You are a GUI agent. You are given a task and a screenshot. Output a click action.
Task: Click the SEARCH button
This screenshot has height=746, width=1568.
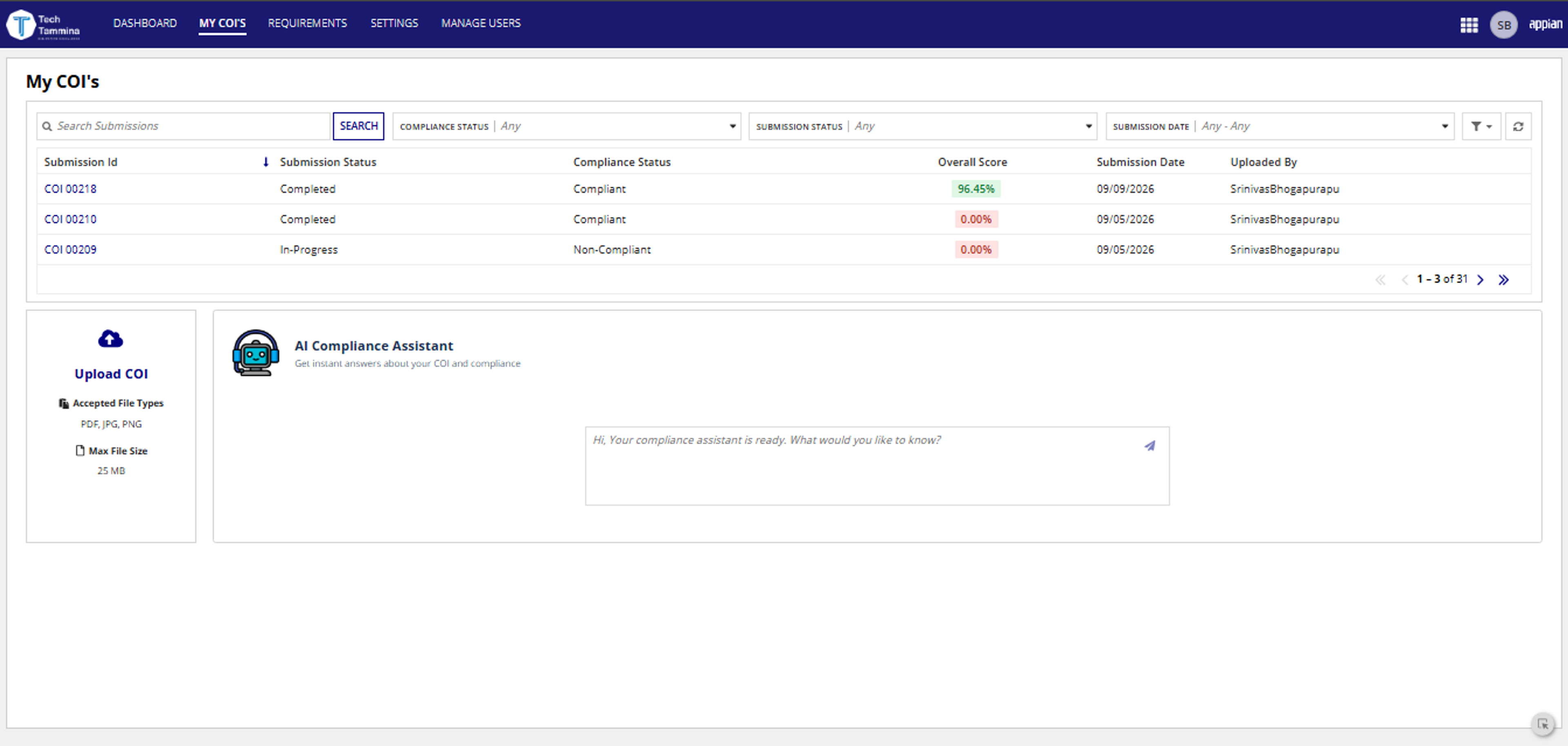coord(359,126)
